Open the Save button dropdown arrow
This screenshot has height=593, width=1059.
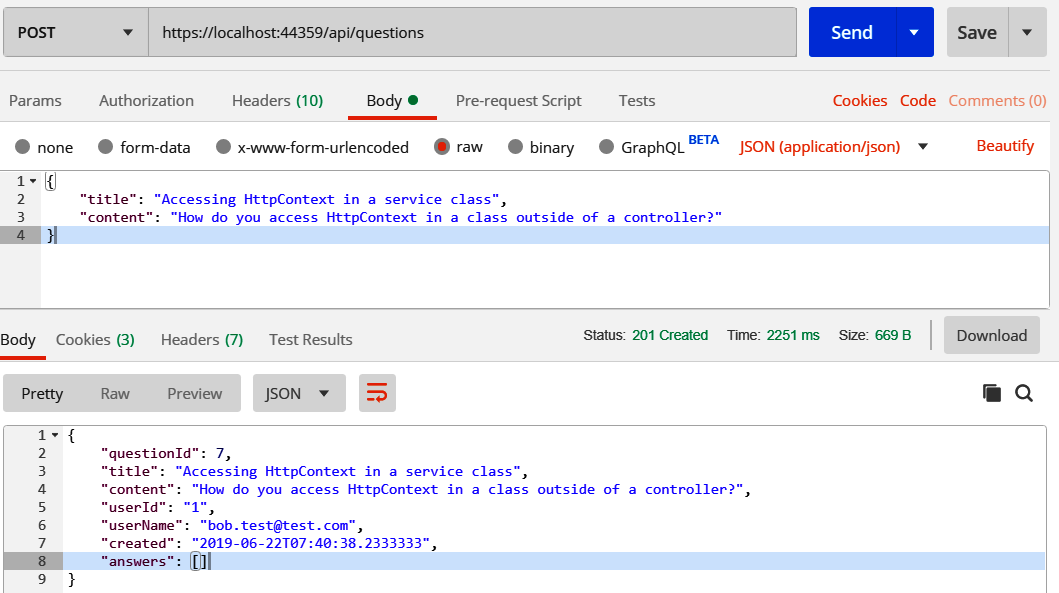click(1027, 32)
